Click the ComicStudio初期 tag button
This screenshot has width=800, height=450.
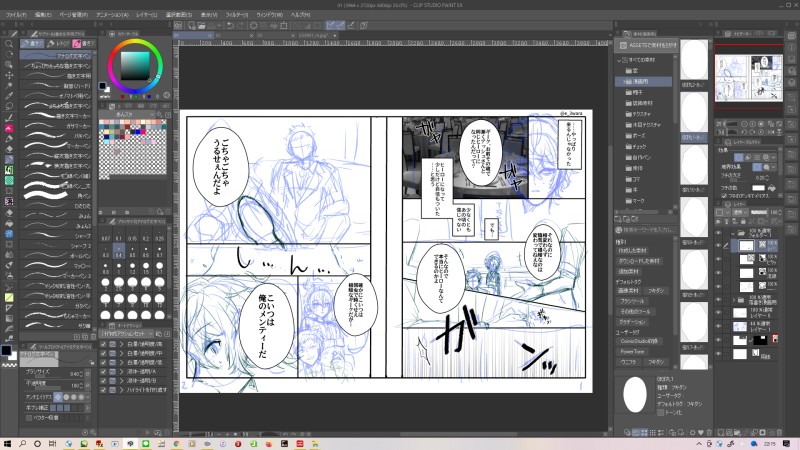(x=639, y=341)
